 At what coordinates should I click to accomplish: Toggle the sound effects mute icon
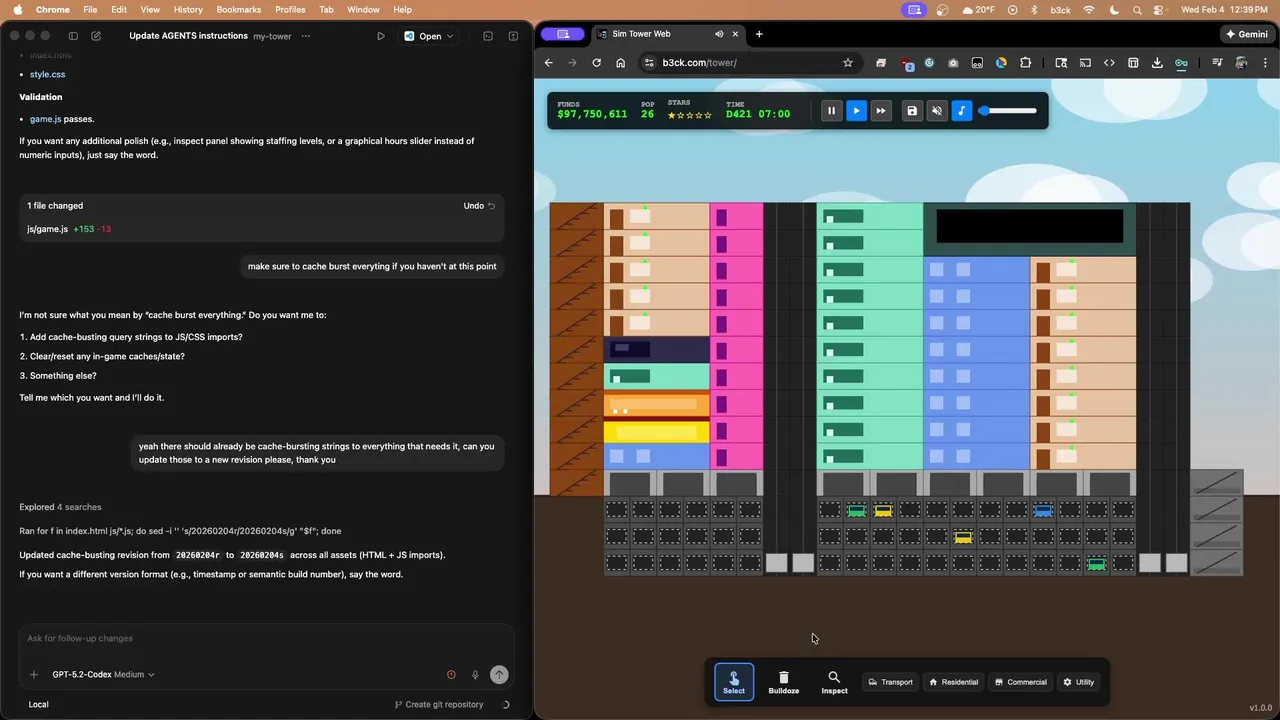pos(937,111)
